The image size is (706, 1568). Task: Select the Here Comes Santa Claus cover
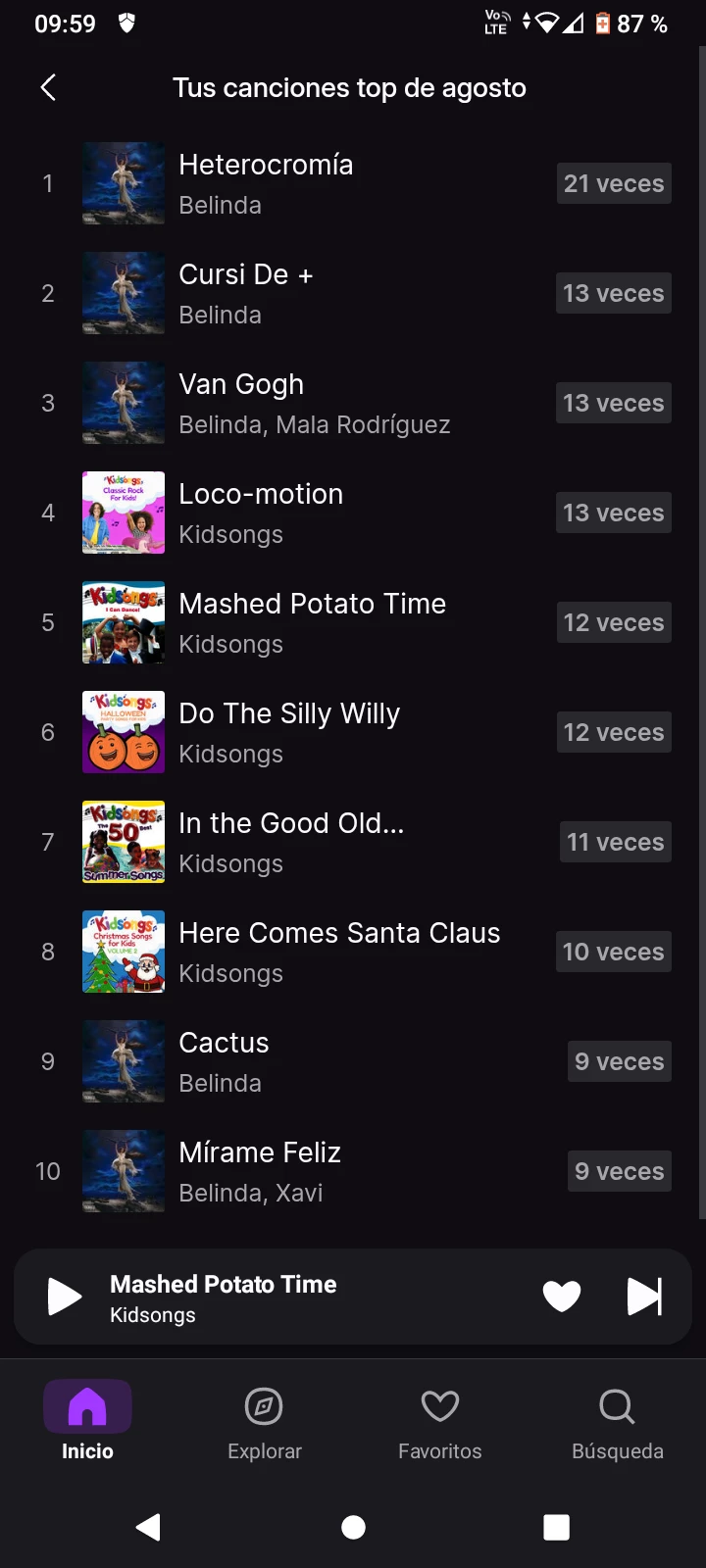click(124, 952)
